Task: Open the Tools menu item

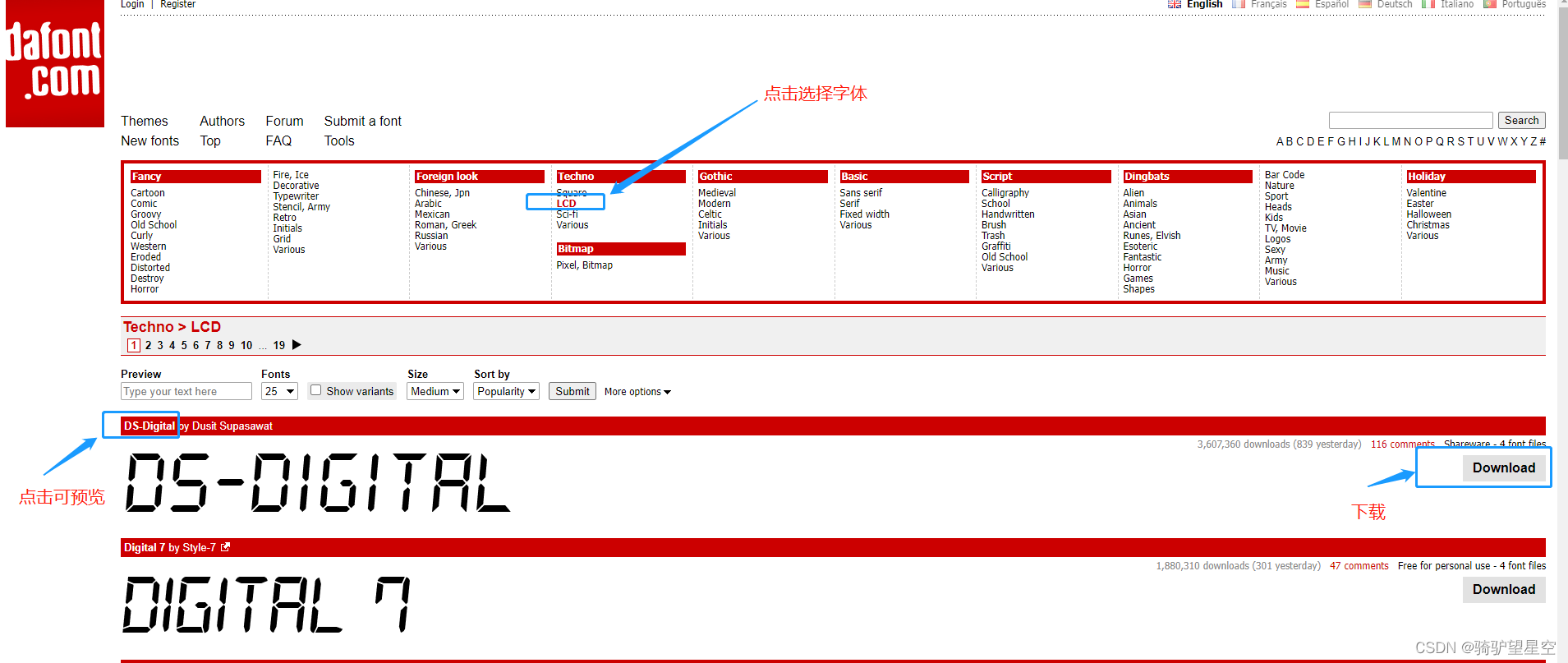Action: [339, 140]
